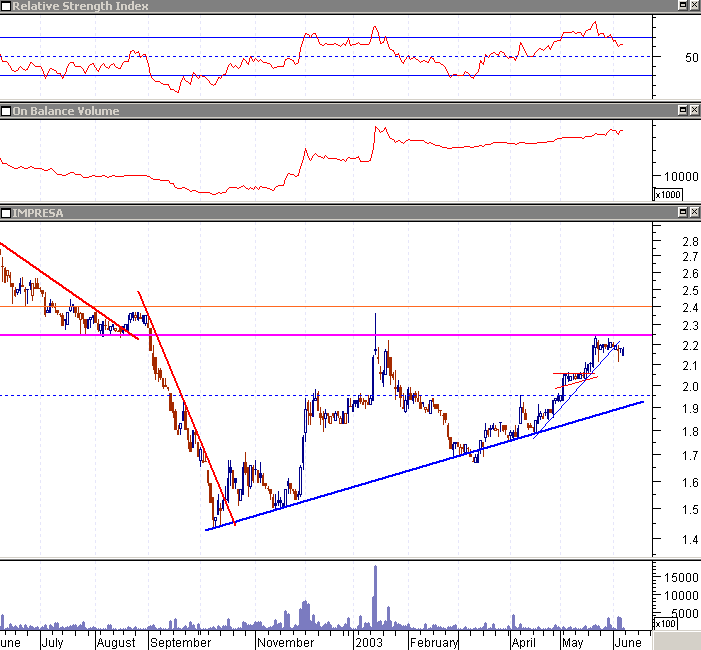701x650 pixels.
Task: Select the steep red downtrend line in September
Action: (x=186, y=408)
